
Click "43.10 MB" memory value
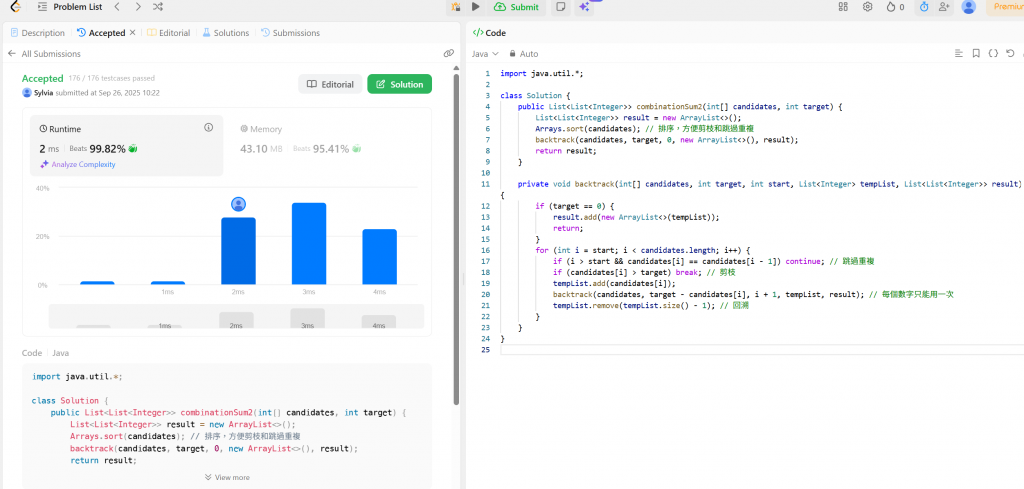(x=261, y=149)
